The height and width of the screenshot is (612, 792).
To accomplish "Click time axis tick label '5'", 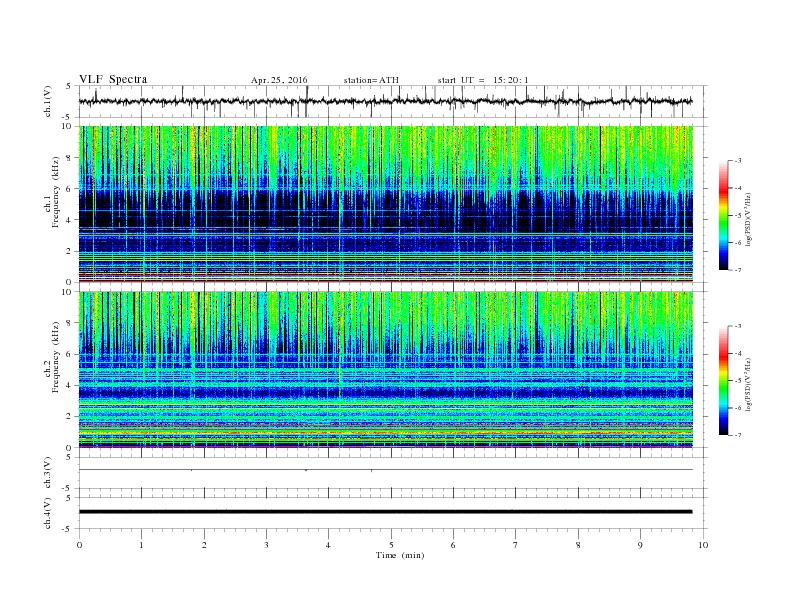I will 391,545.
